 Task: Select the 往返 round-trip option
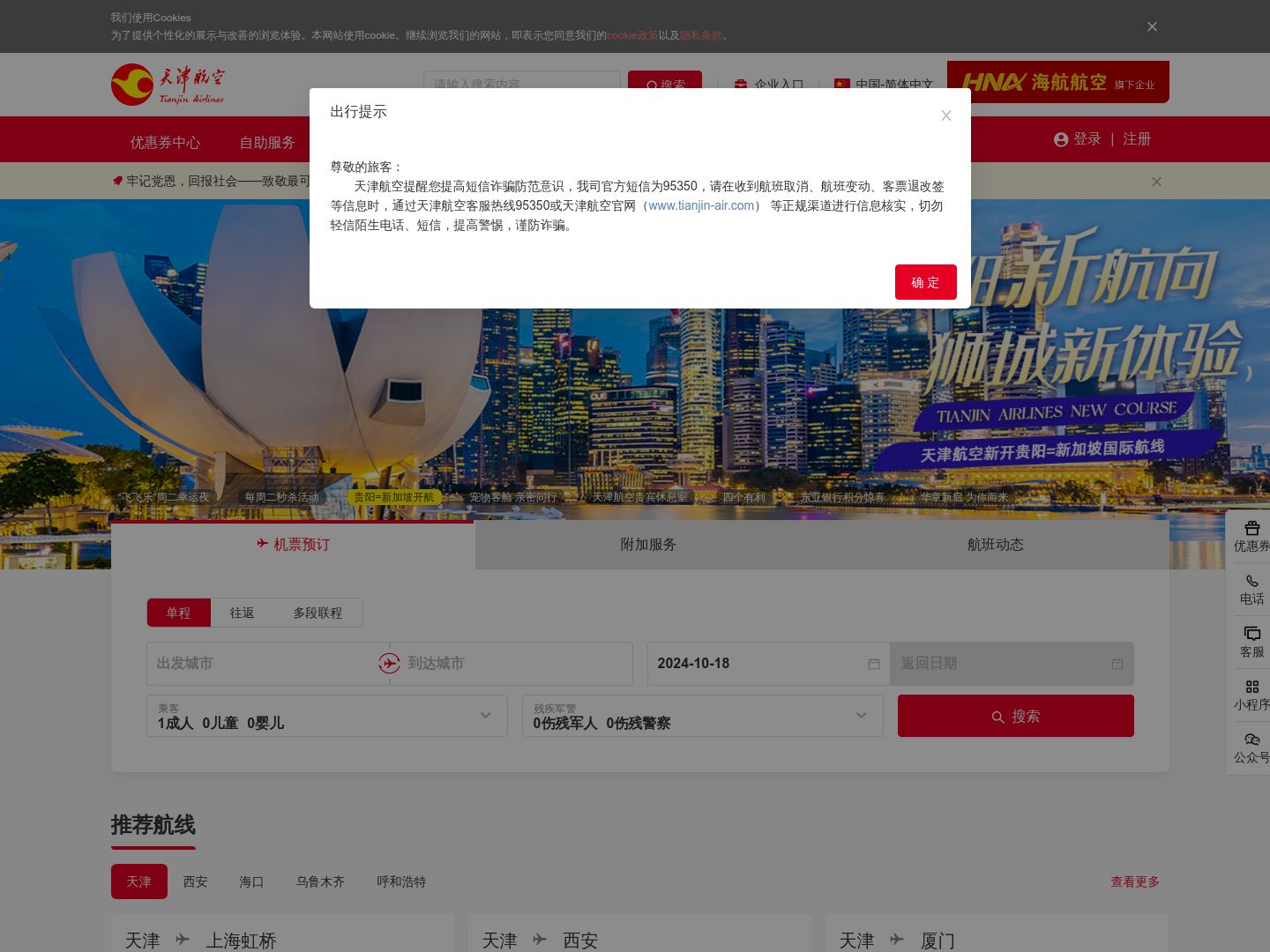242,613
